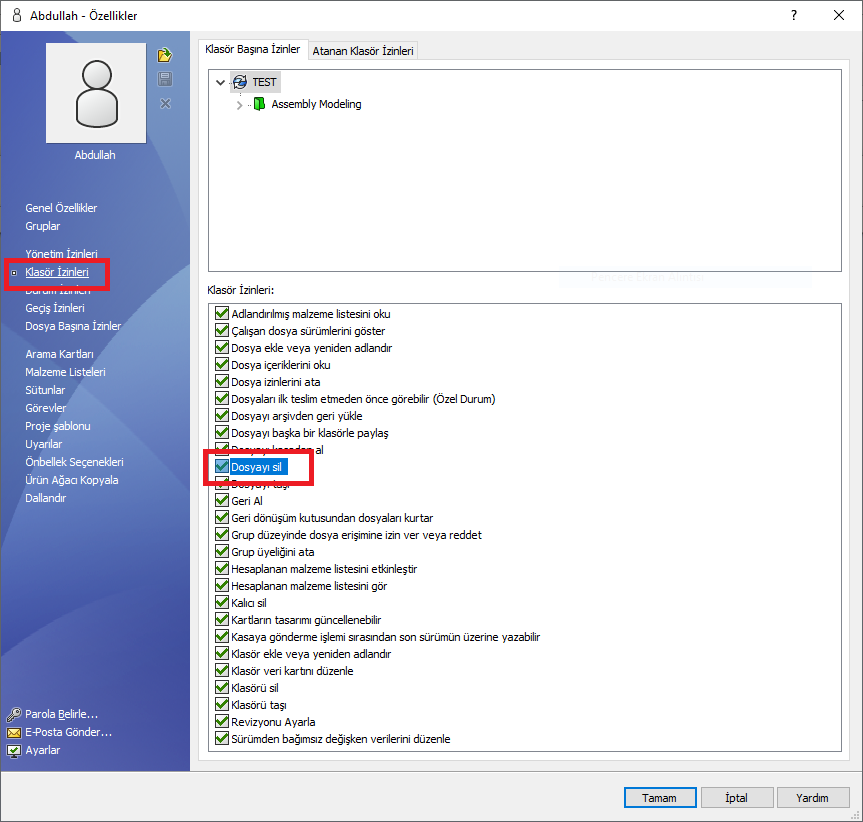Expand the Assembly Modeling folder node
The width and height of the screenshot is (863, 822).
click(239, 105)
